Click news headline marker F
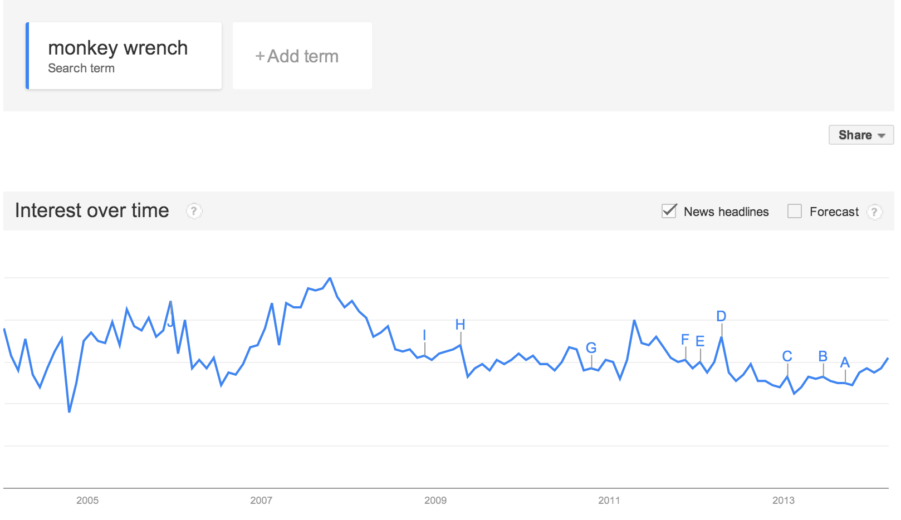The image size is (901, 520). (x=685, y=340)
